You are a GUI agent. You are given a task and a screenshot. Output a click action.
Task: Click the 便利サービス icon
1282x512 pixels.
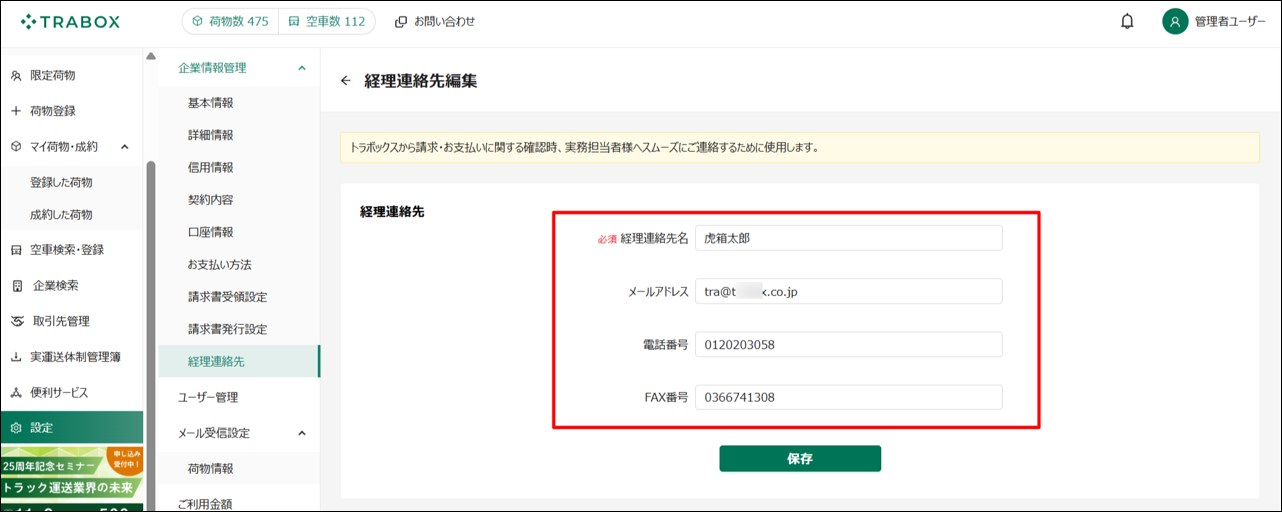(x=16, y=393)
